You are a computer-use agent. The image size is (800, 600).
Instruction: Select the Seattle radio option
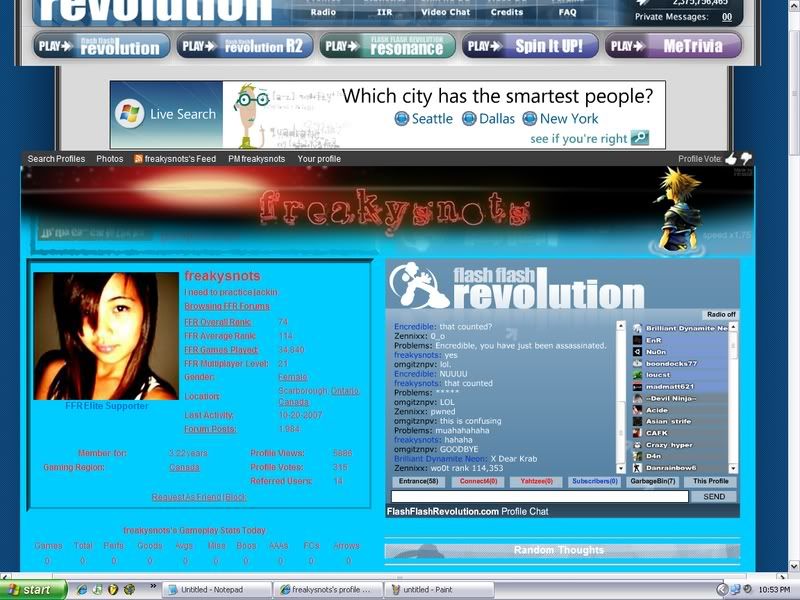coord(402,119)
